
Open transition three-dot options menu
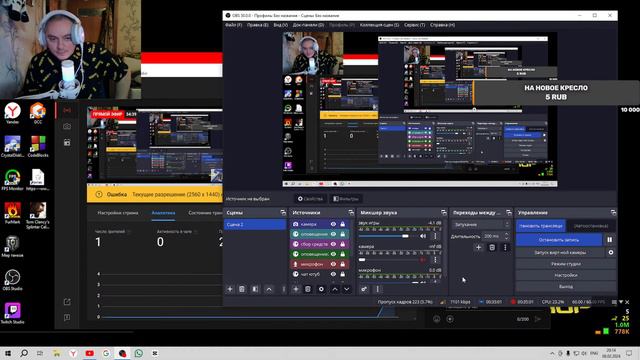505,247
